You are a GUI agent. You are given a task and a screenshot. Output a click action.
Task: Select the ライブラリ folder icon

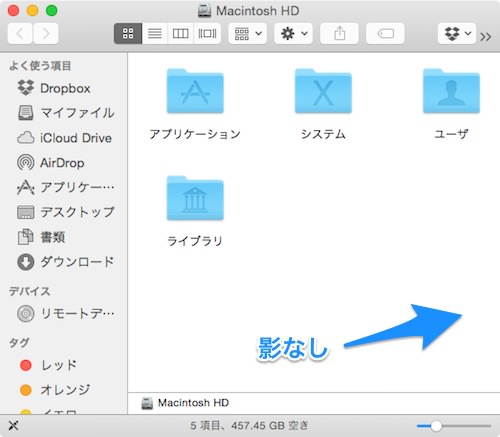(x=195, y=198)
